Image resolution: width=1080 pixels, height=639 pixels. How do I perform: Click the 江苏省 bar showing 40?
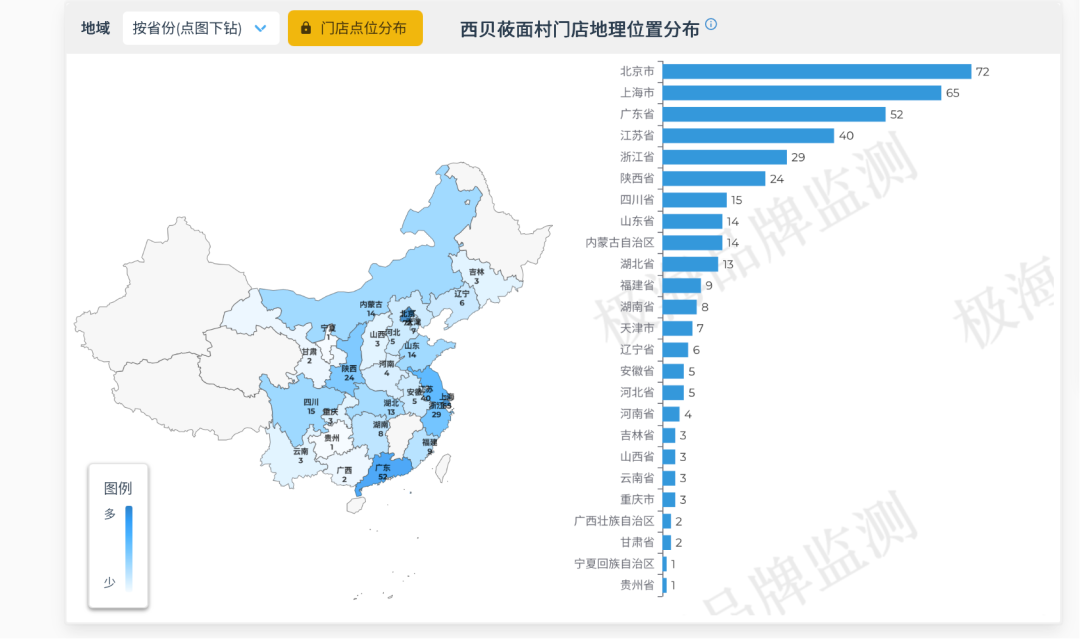point(748,136)
